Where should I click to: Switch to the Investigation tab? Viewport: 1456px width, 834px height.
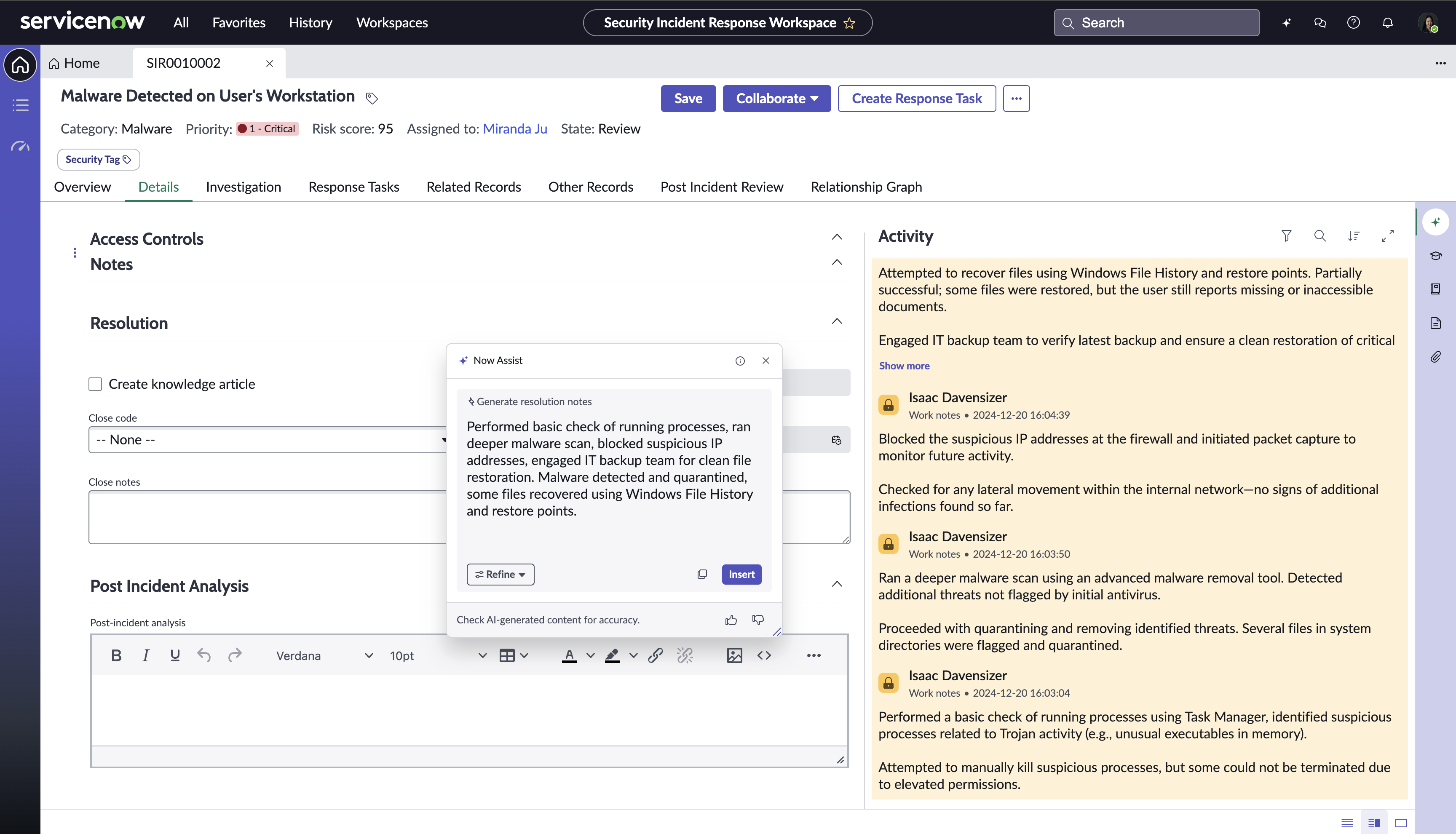click(x=244, y=187)
